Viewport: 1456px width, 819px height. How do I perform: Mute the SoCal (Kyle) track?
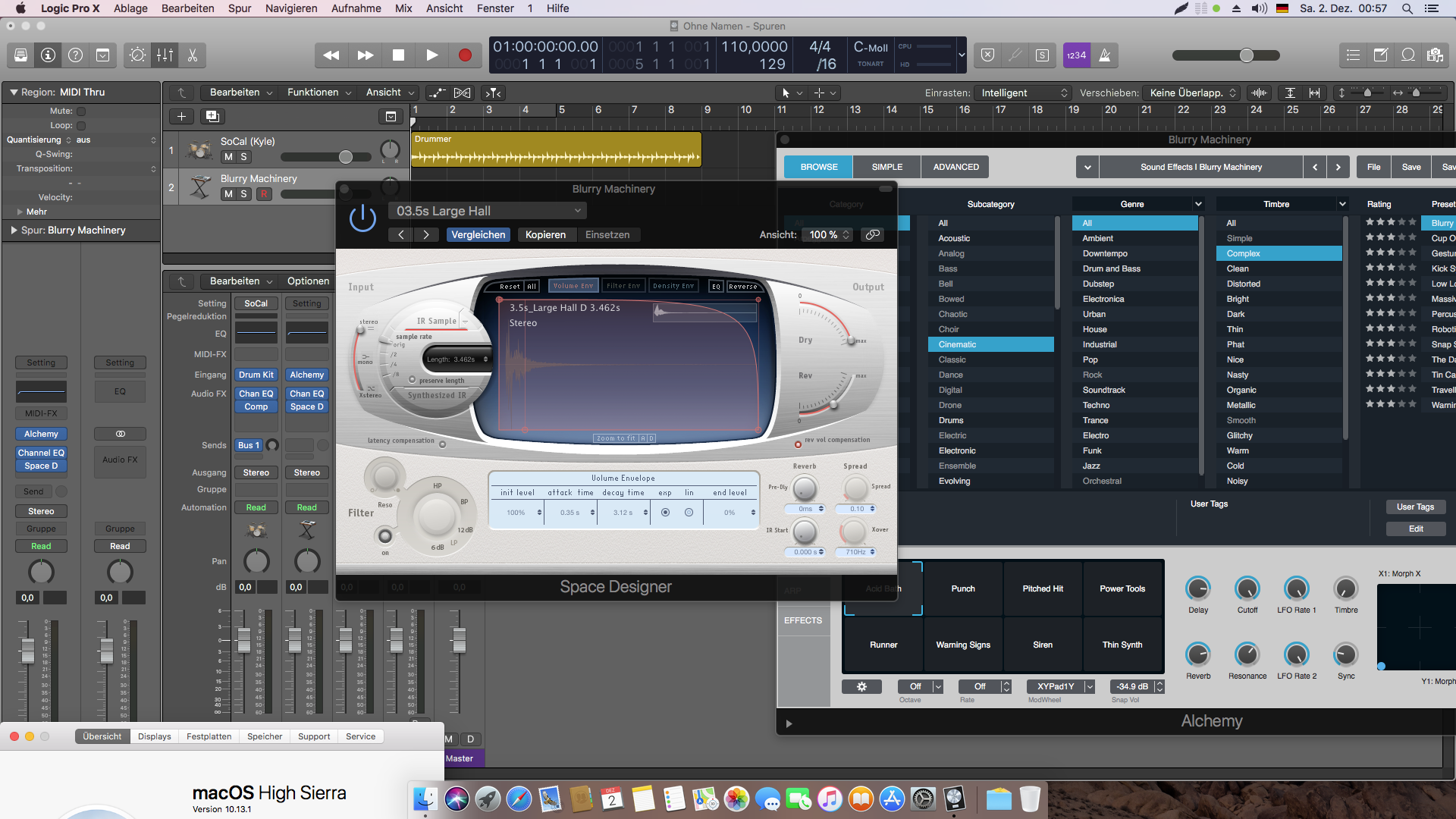point(228,157)
